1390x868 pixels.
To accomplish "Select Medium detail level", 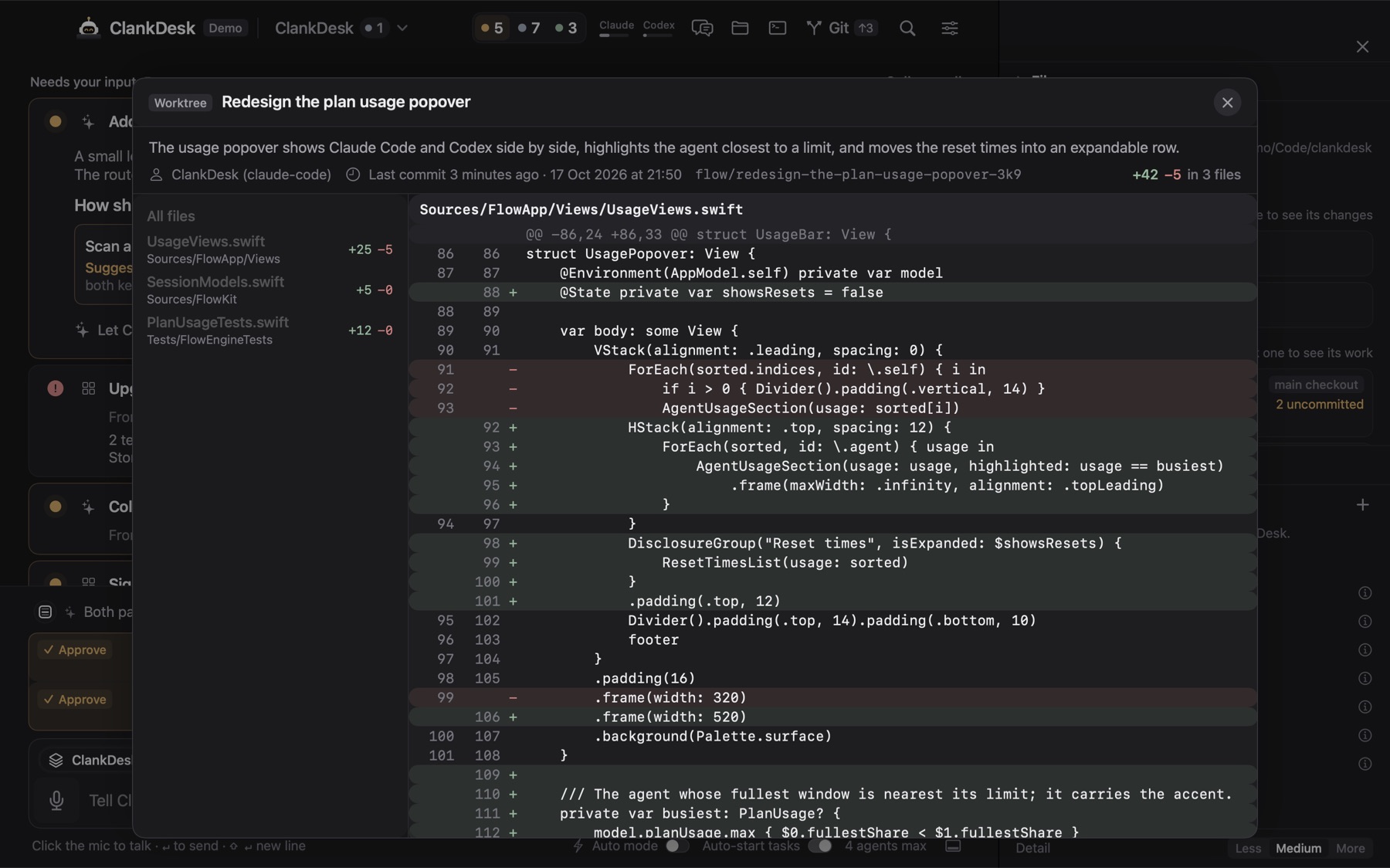I will [1298, 848].
